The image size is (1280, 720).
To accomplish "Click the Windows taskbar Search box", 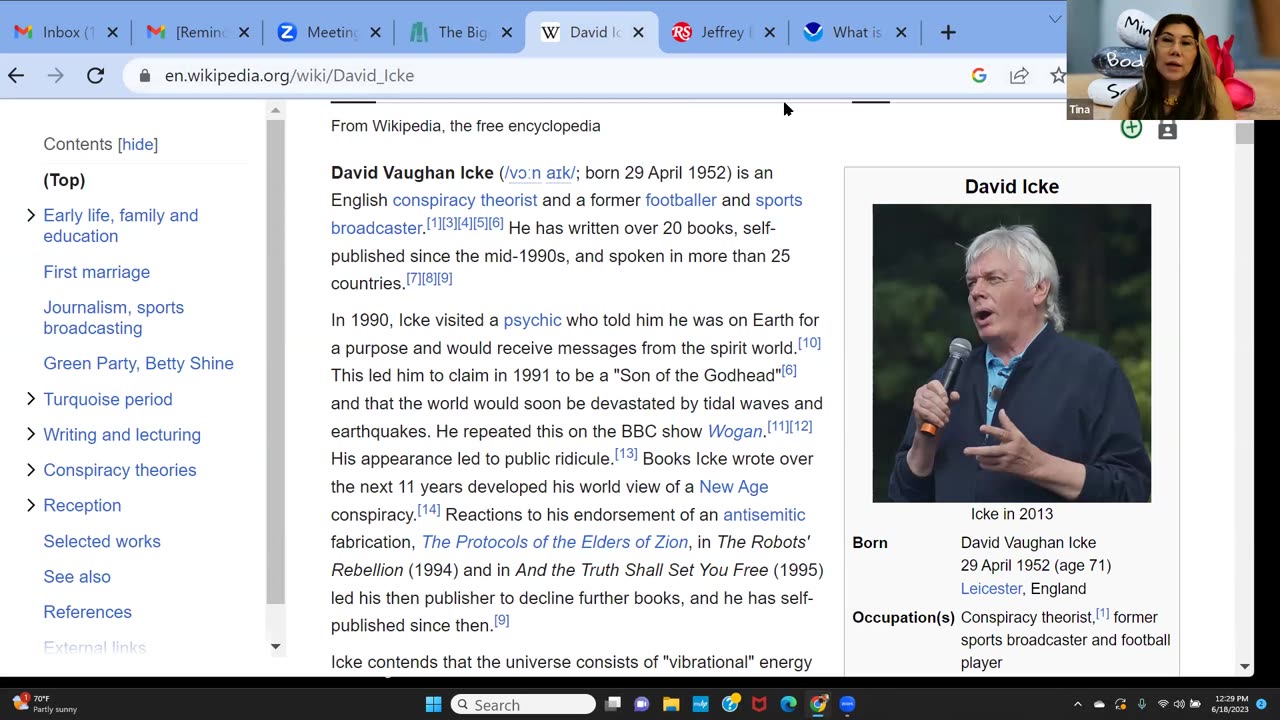I will (x=523, y=704).
